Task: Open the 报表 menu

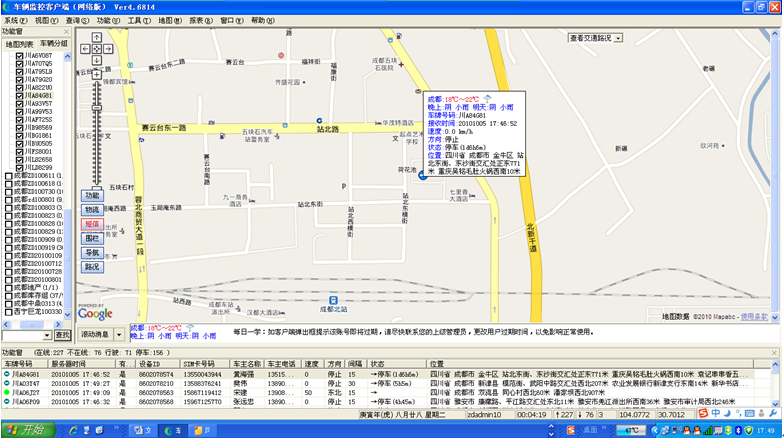Action: click(201, 20)
